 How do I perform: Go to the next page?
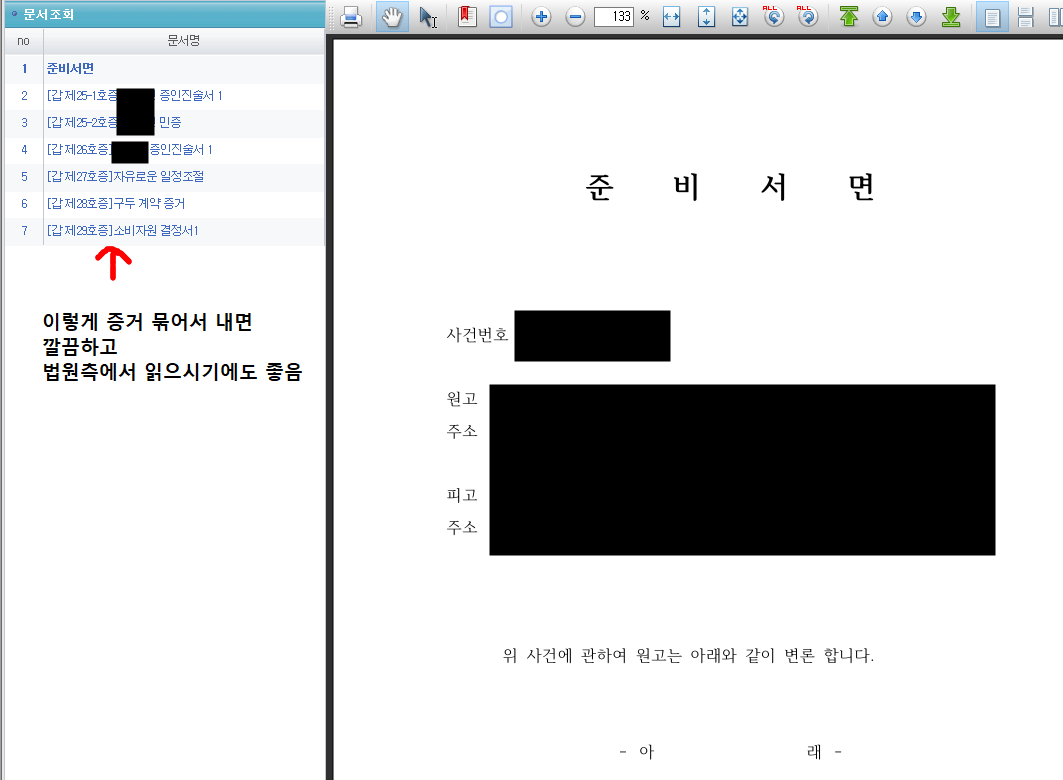coord(916,16)
